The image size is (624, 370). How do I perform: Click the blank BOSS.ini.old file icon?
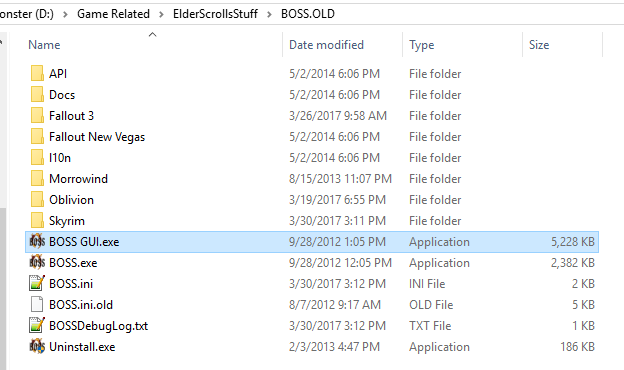37,305
